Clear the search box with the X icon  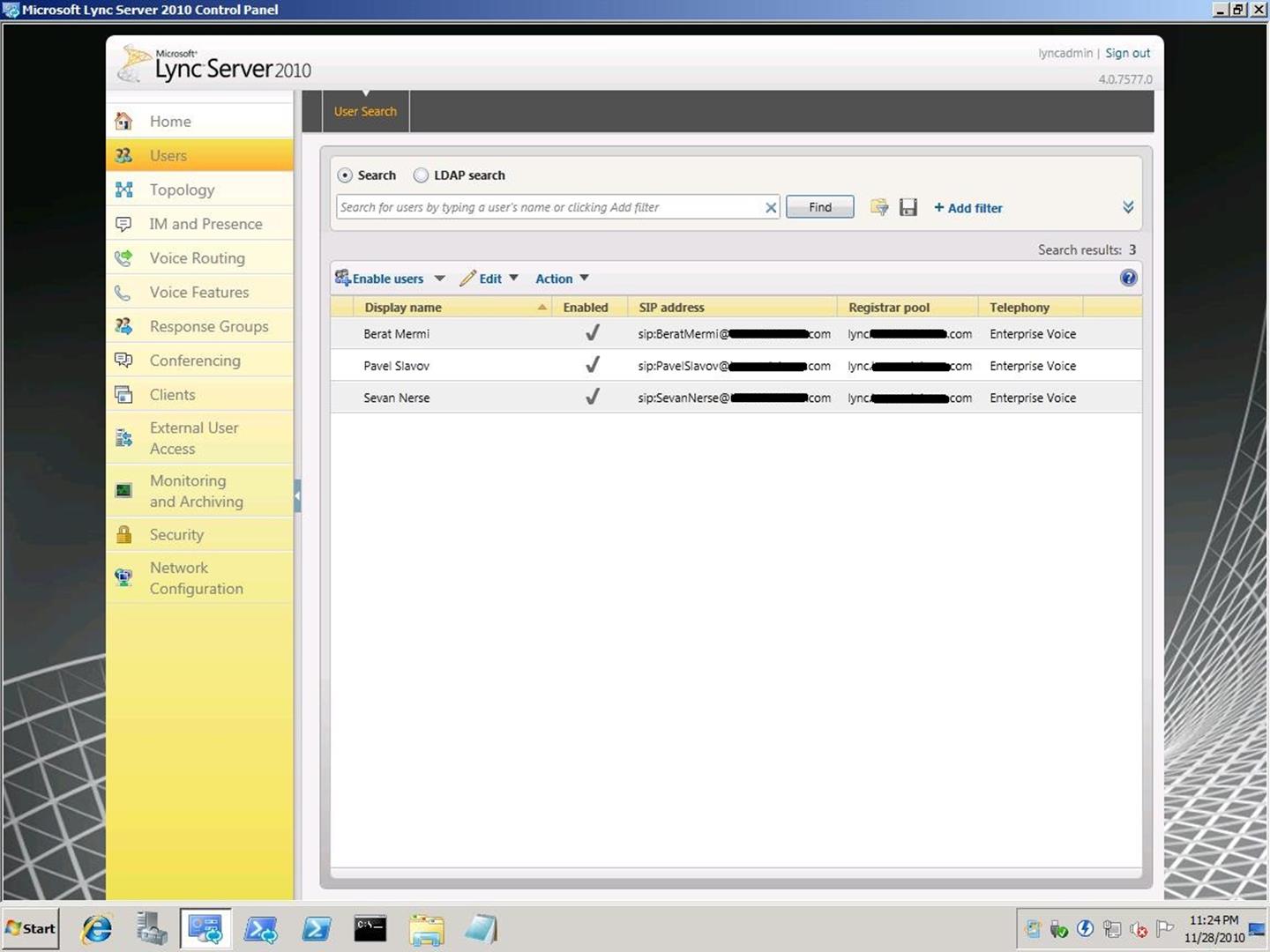pos(770,207)
